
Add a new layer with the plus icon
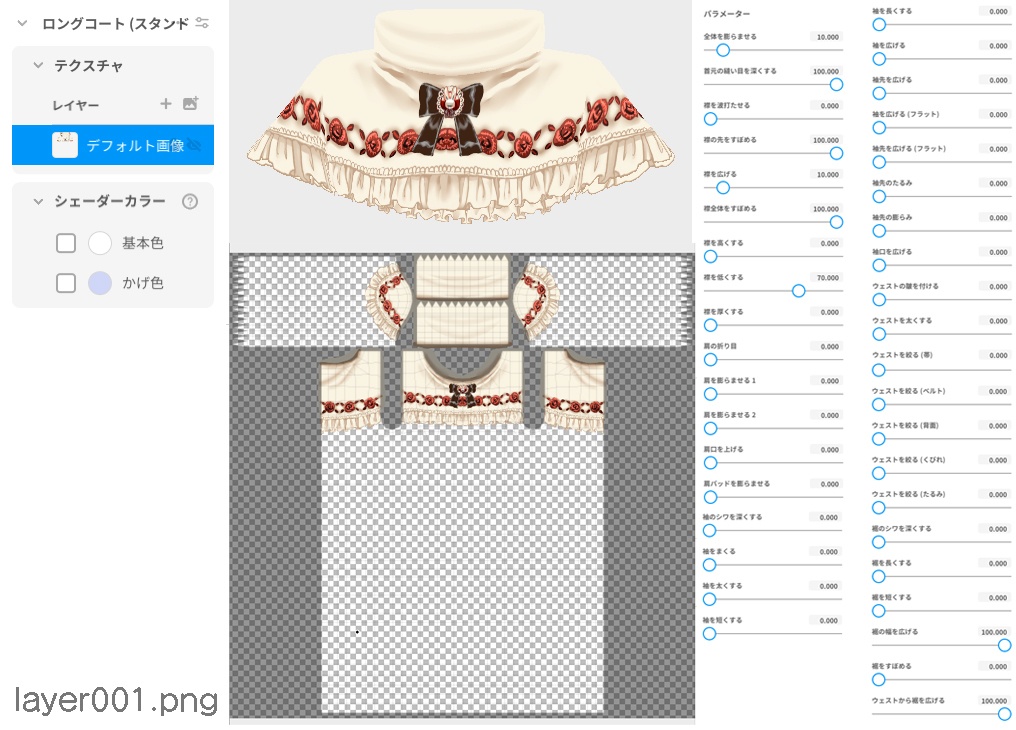coord(166,102)
